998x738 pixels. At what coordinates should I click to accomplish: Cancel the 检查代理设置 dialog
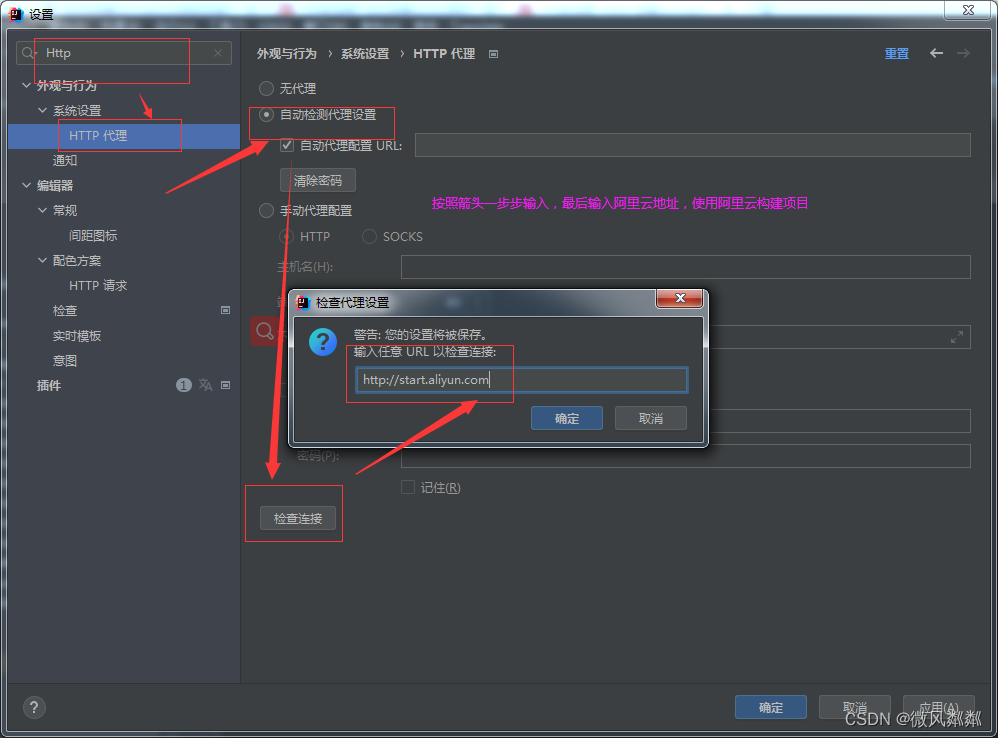[x=650, y=418]
